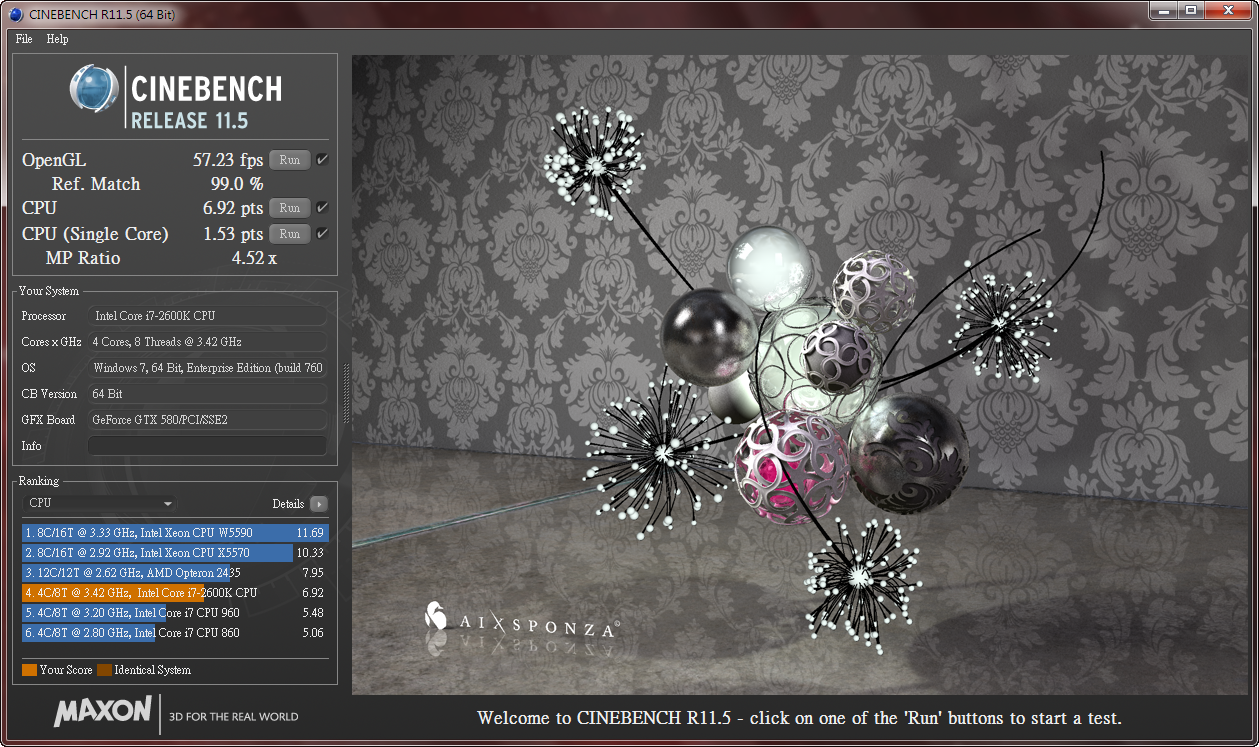Click the Cores x GHz value field
Viewport: 1259px width, 747px height.
[x=207, y=342]
